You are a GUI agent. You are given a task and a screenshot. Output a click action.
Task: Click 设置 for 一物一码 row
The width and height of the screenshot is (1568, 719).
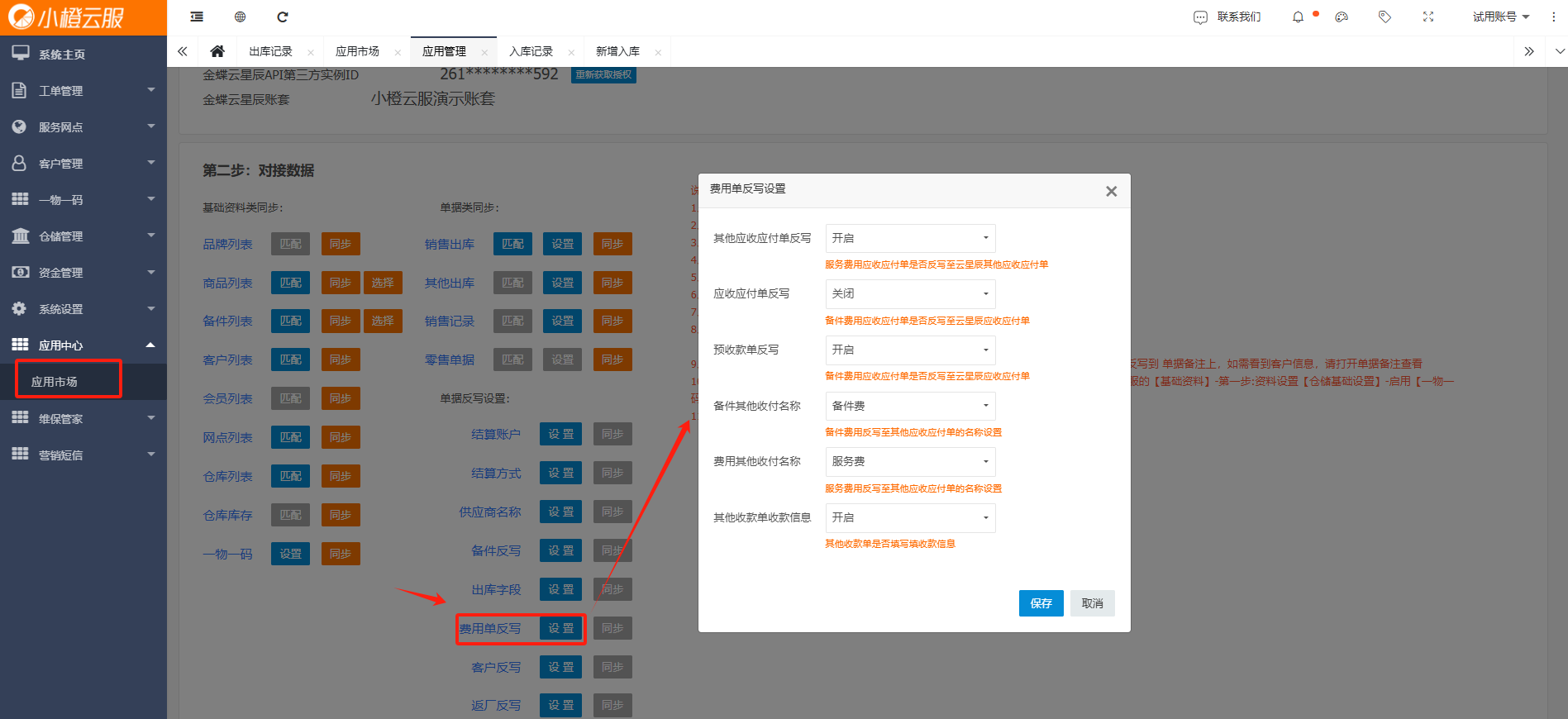290,554
